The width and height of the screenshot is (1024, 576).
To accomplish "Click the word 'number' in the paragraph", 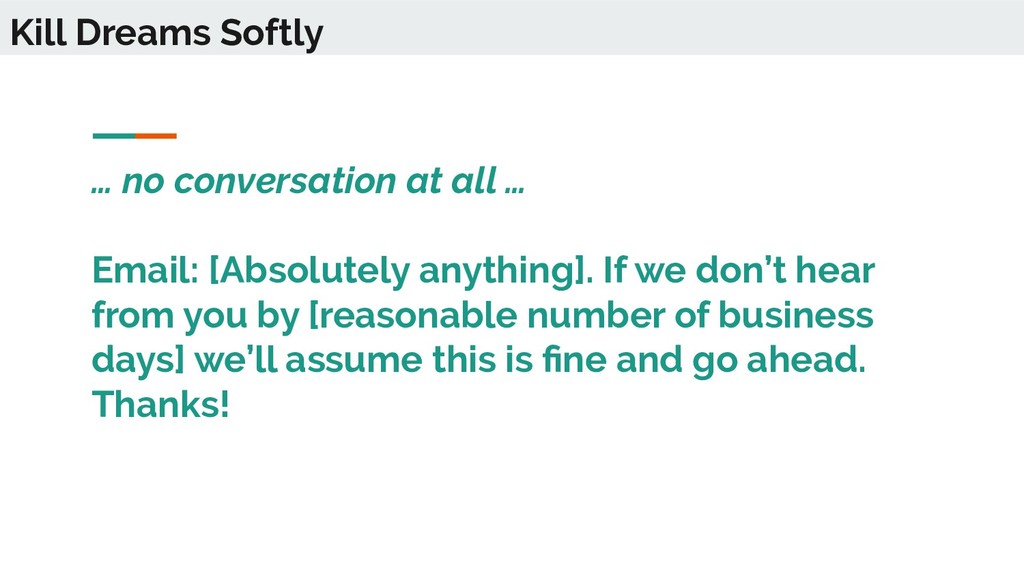I will pos(596,315).
